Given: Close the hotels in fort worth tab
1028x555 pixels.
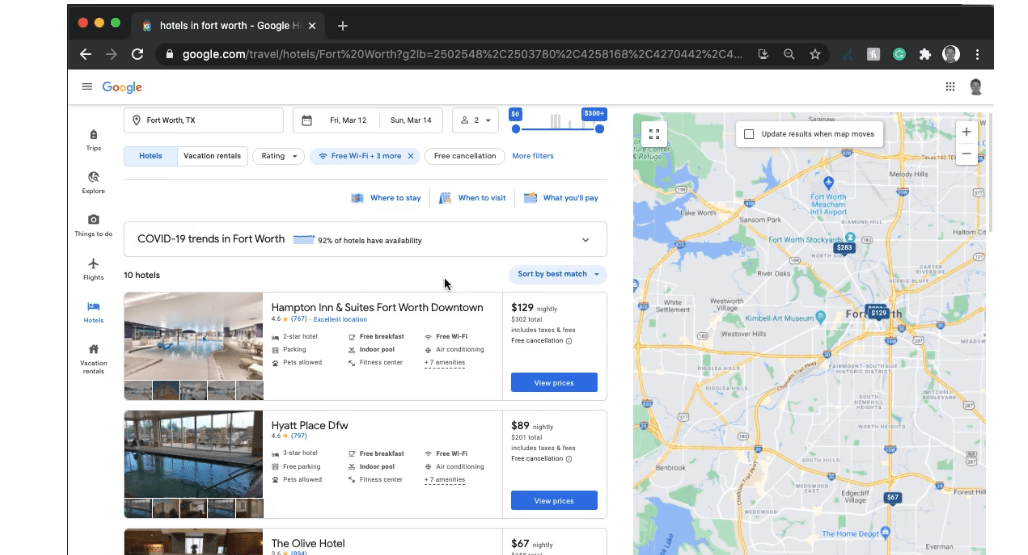Looking at the screenshot, I should point(312,26).
